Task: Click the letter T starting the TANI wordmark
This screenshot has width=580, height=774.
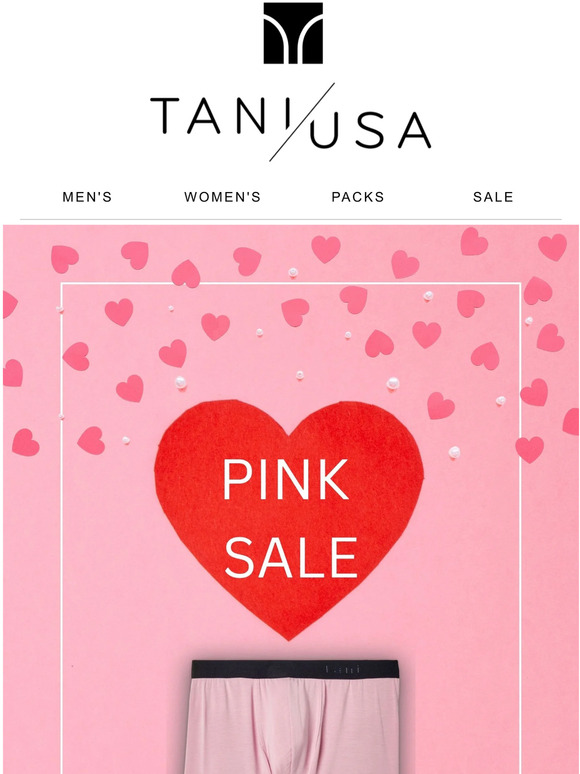Action: (x=164, y=116)
